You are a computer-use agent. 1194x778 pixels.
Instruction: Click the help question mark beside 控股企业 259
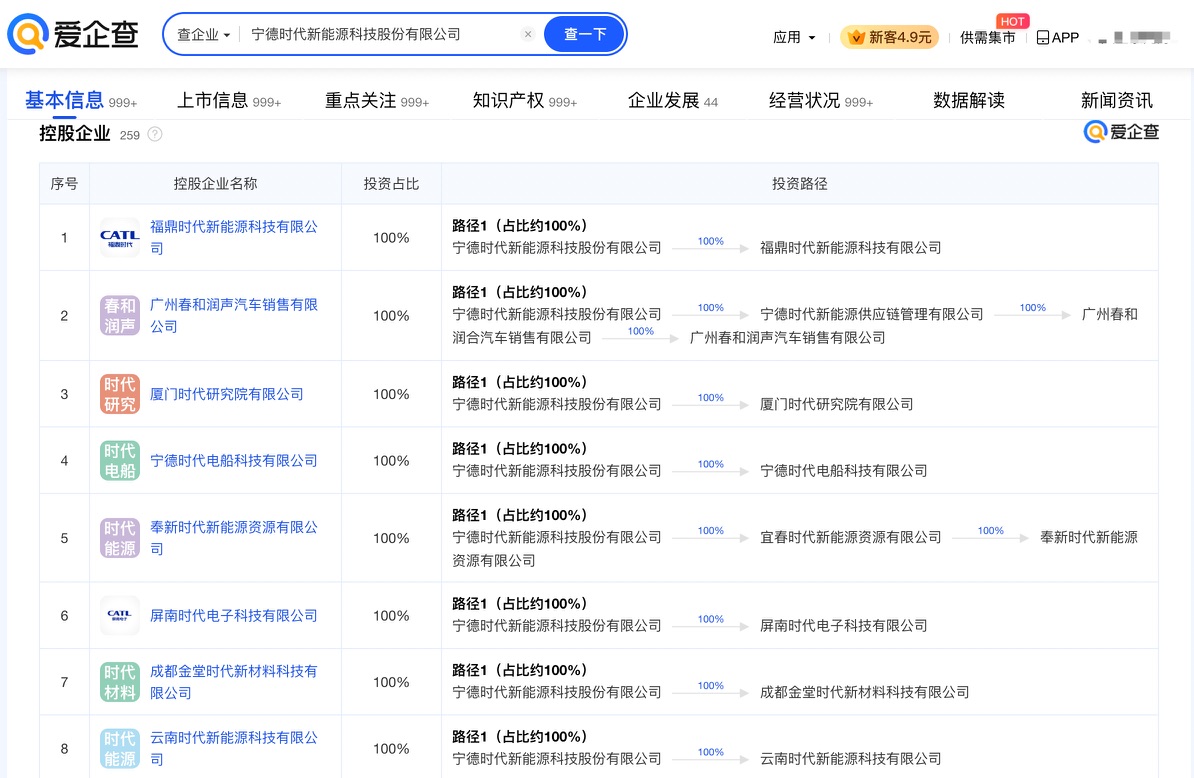click(x=155, y=132)
